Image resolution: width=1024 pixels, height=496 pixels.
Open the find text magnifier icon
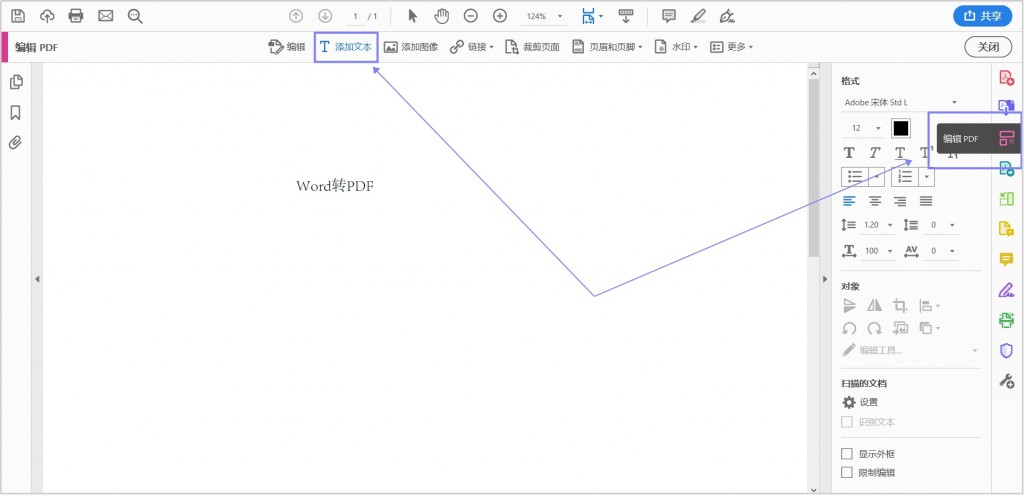pyautogui.click(x=135, y=16)
